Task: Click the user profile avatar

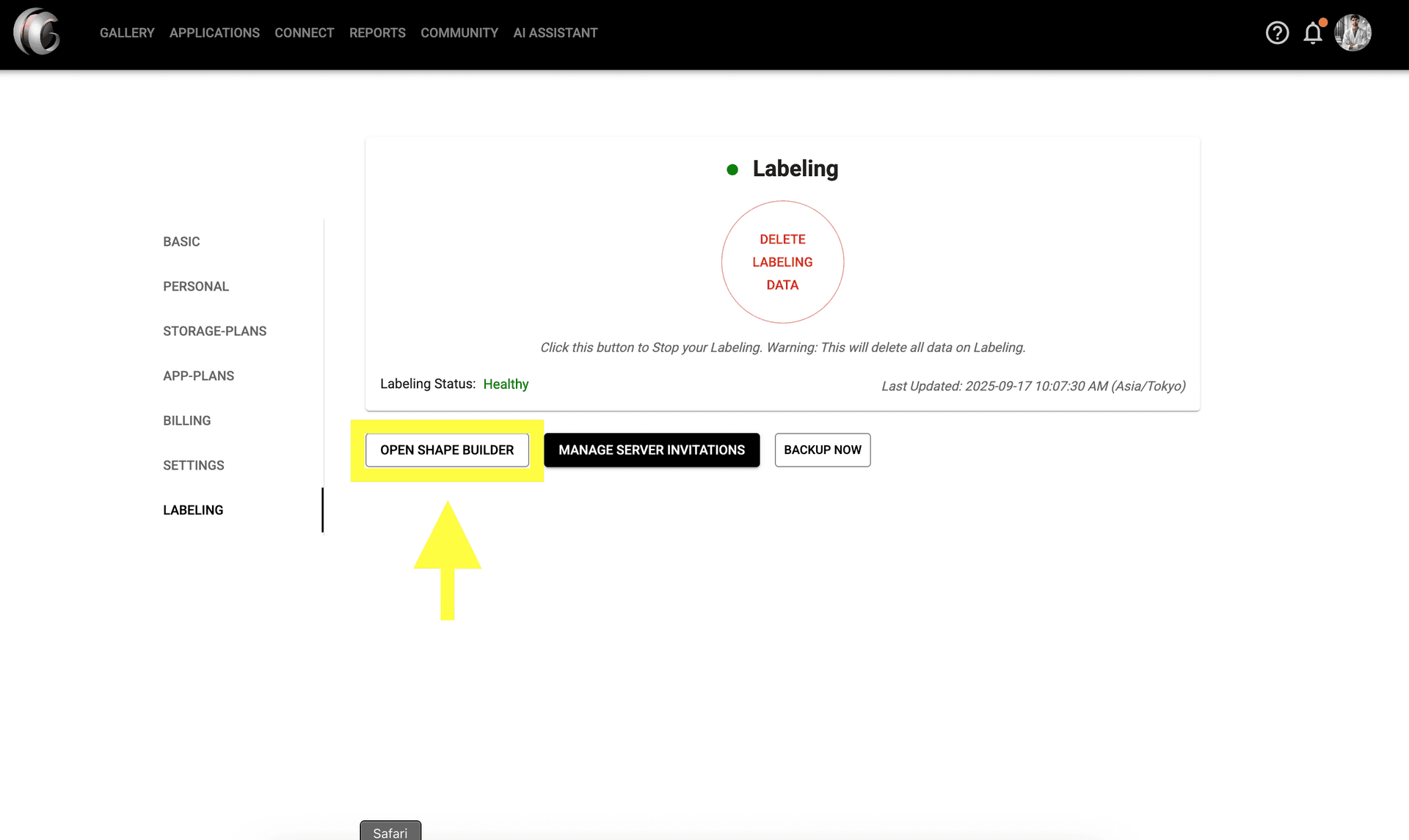Action: coord(1352,33)
